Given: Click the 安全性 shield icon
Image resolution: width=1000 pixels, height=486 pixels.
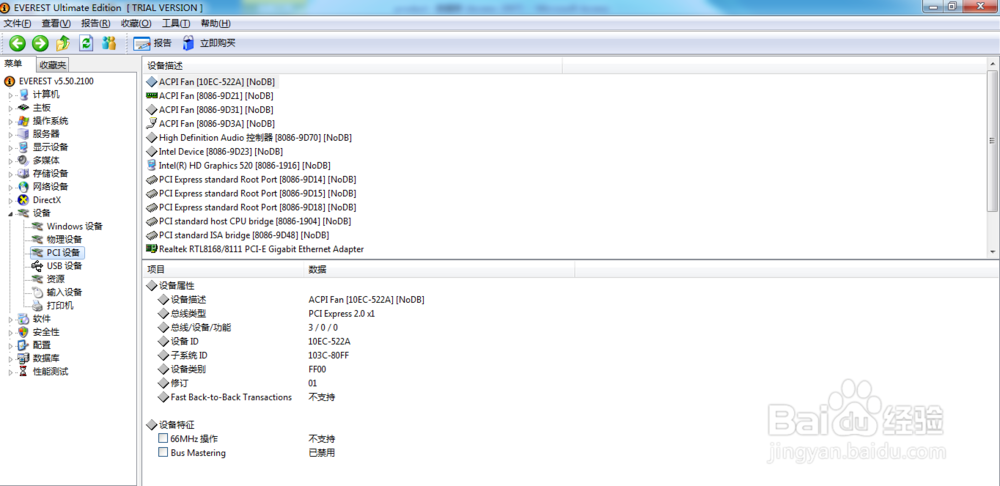Looking at the screenshot, I should [23, 332].
